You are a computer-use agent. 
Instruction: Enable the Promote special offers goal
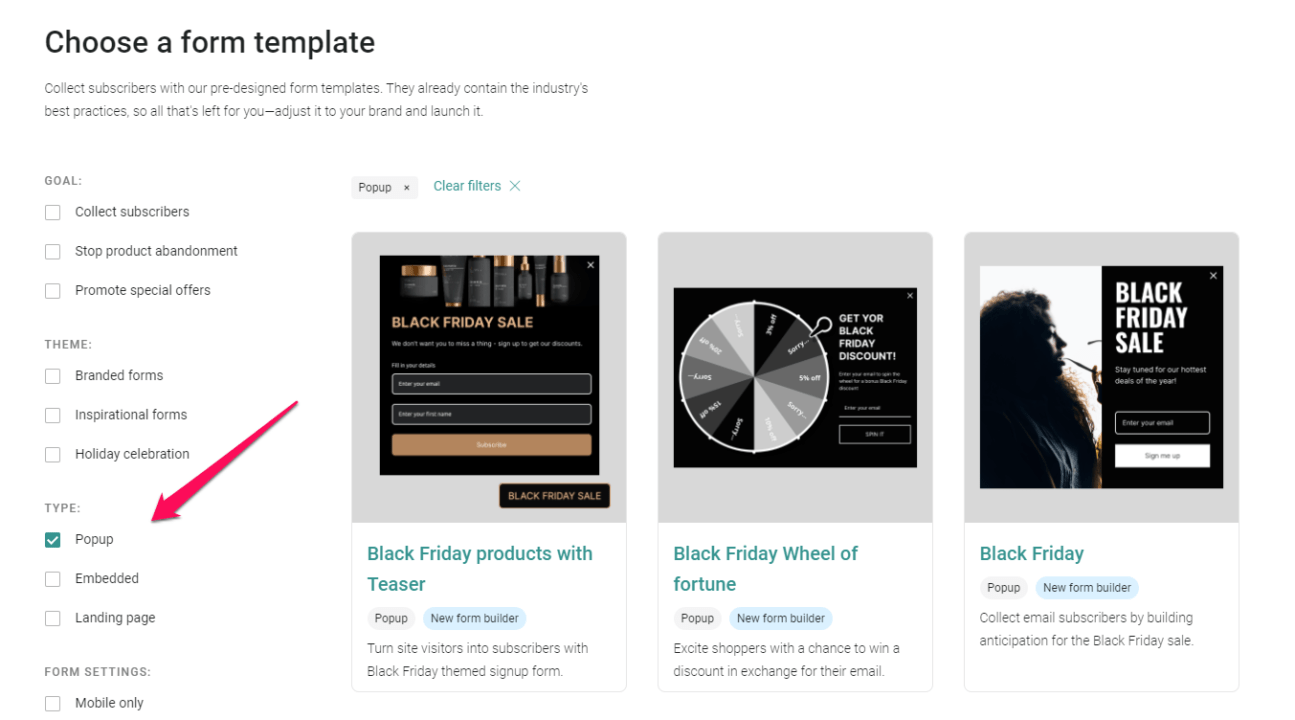point(52,290)
